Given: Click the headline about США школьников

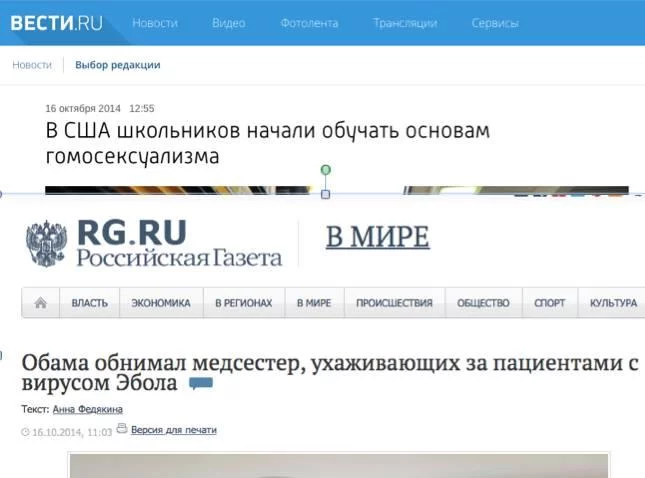Looking at the screenshot, I should tap(267, 143).
